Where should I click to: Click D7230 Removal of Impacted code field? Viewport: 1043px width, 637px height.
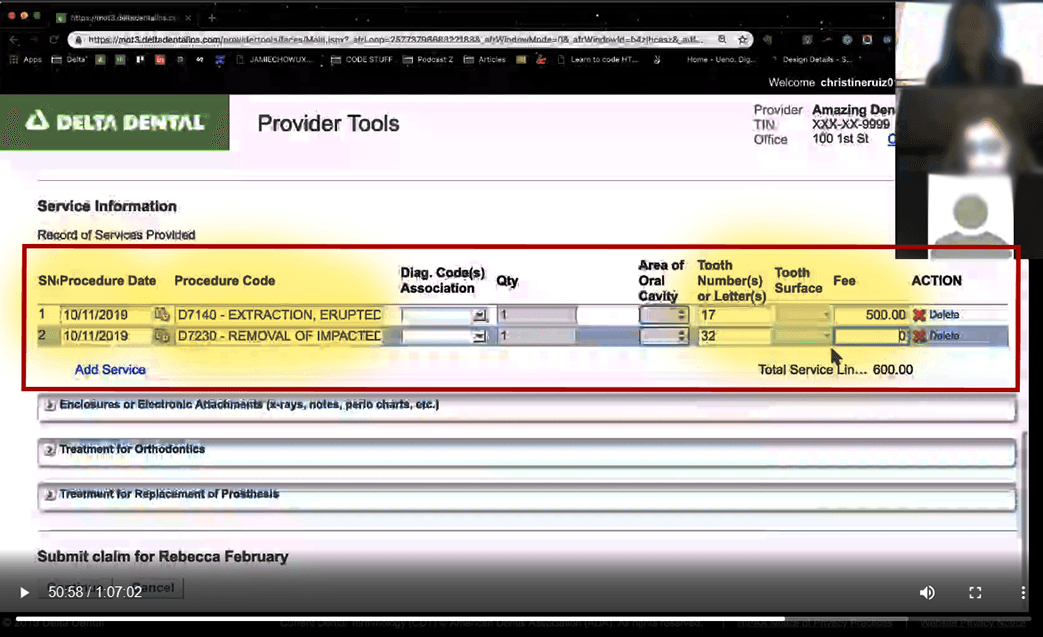click(x=279, y=336)
